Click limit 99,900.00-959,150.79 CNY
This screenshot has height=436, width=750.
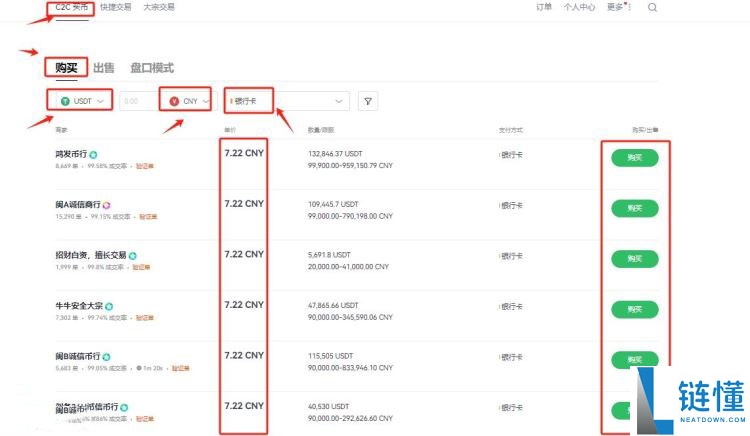[350, 165]
